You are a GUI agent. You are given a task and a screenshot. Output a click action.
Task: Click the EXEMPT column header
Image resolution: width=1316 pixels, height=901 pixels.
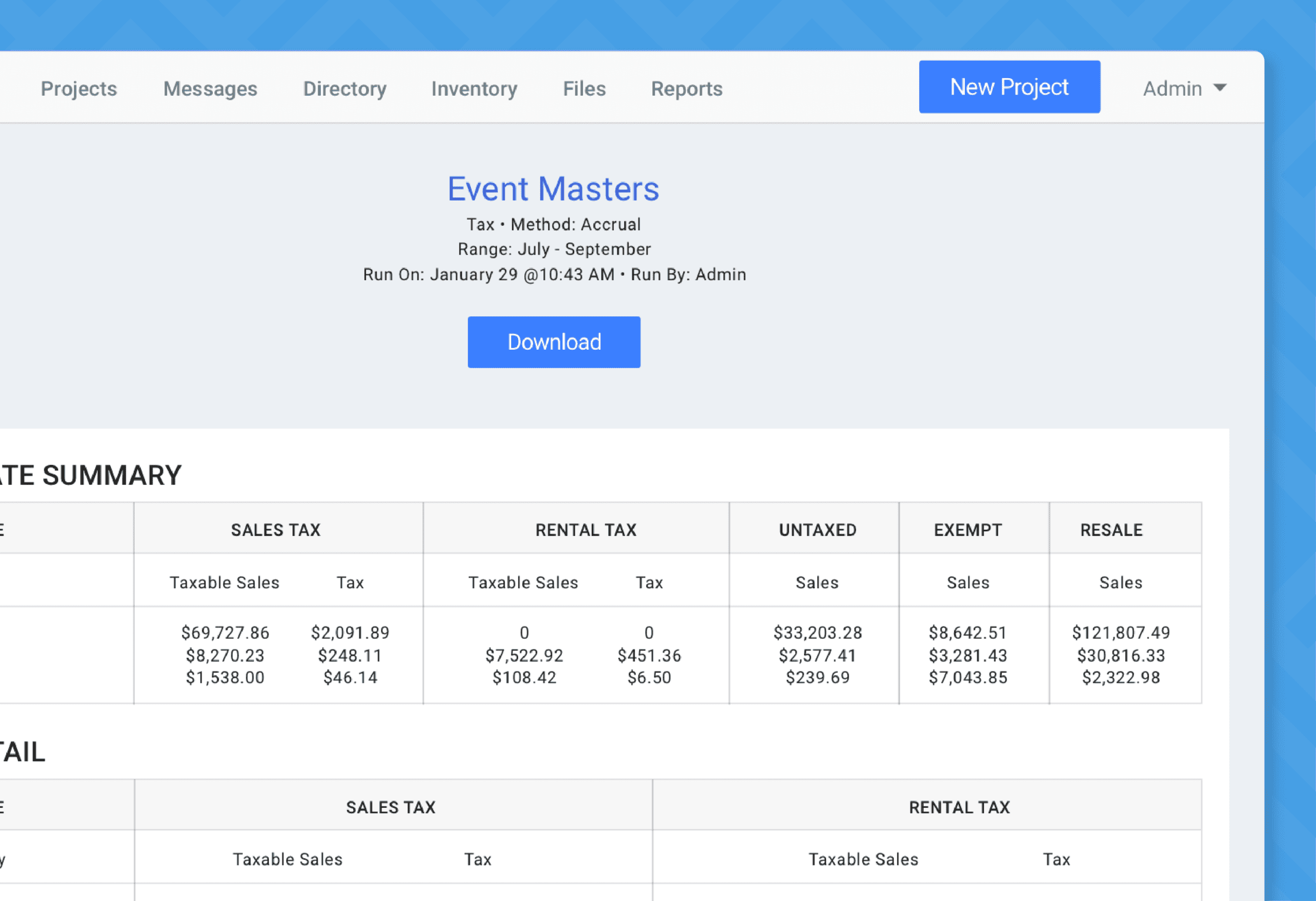(x=968, y=530)
